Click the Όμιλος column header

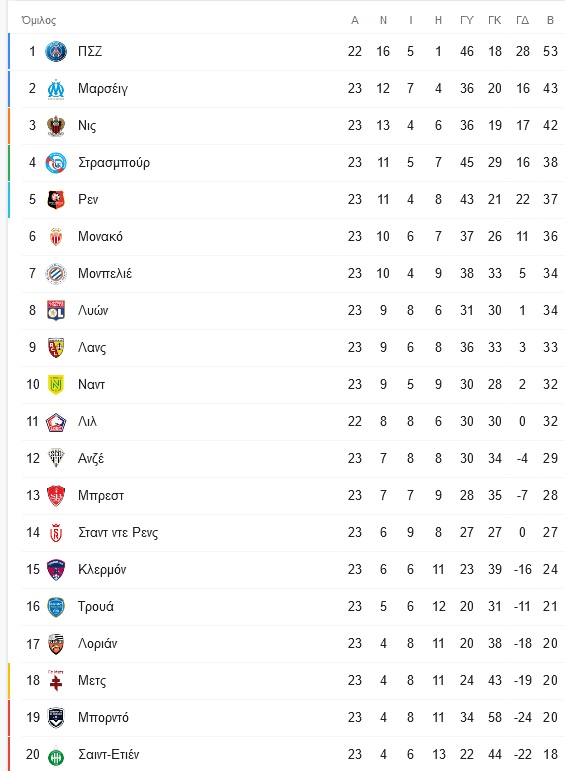pos(39,21)
